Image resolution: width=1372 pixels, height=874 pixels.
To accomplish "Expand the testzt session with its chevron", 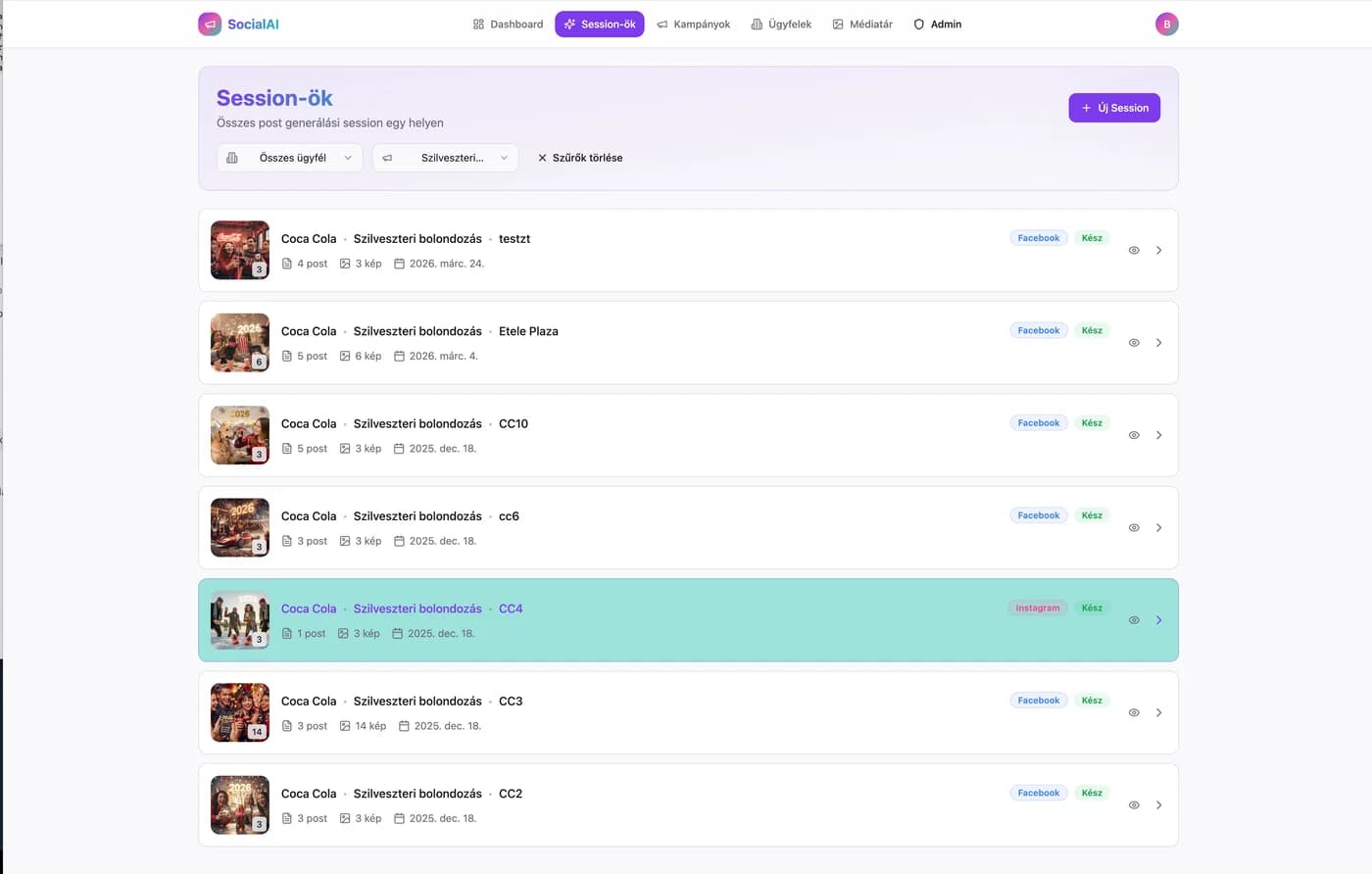I will pos(1158,250).
